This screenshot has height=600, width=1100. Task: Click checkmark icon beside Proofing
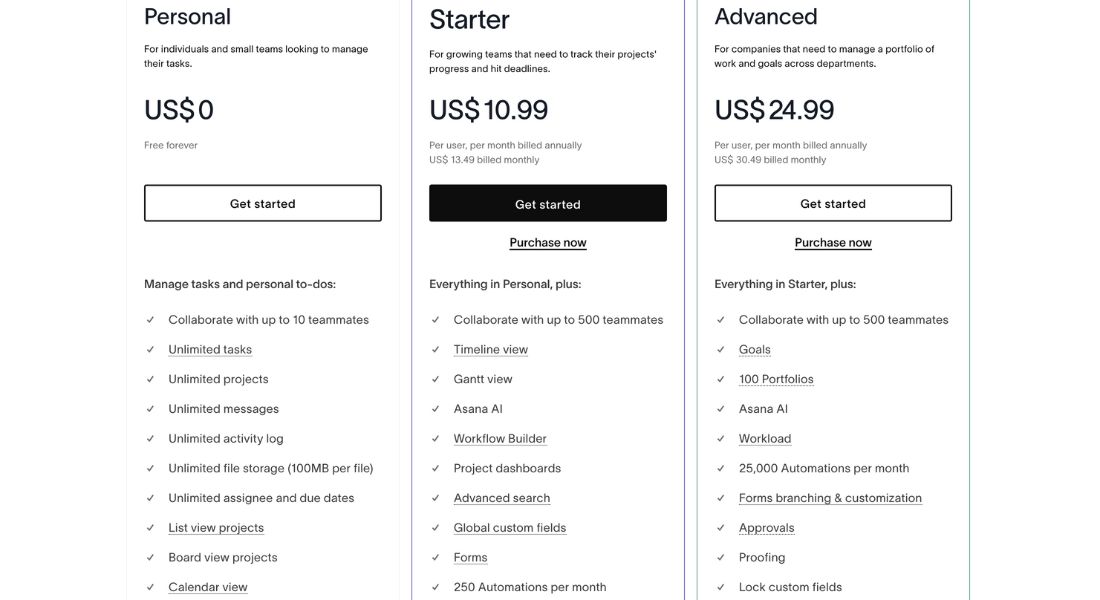point(720,557)
